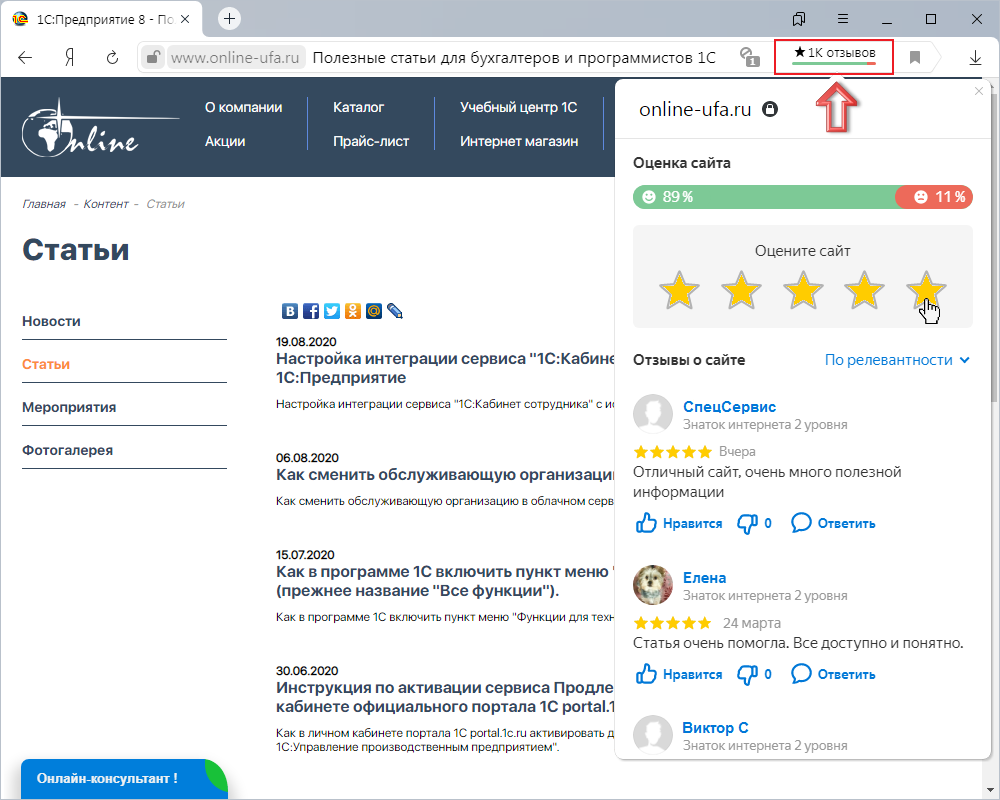Open Мероприятия in the left sidebar
Image resolution: width=1000 pixels, height=800 pixels.
(x=69, y=407)
